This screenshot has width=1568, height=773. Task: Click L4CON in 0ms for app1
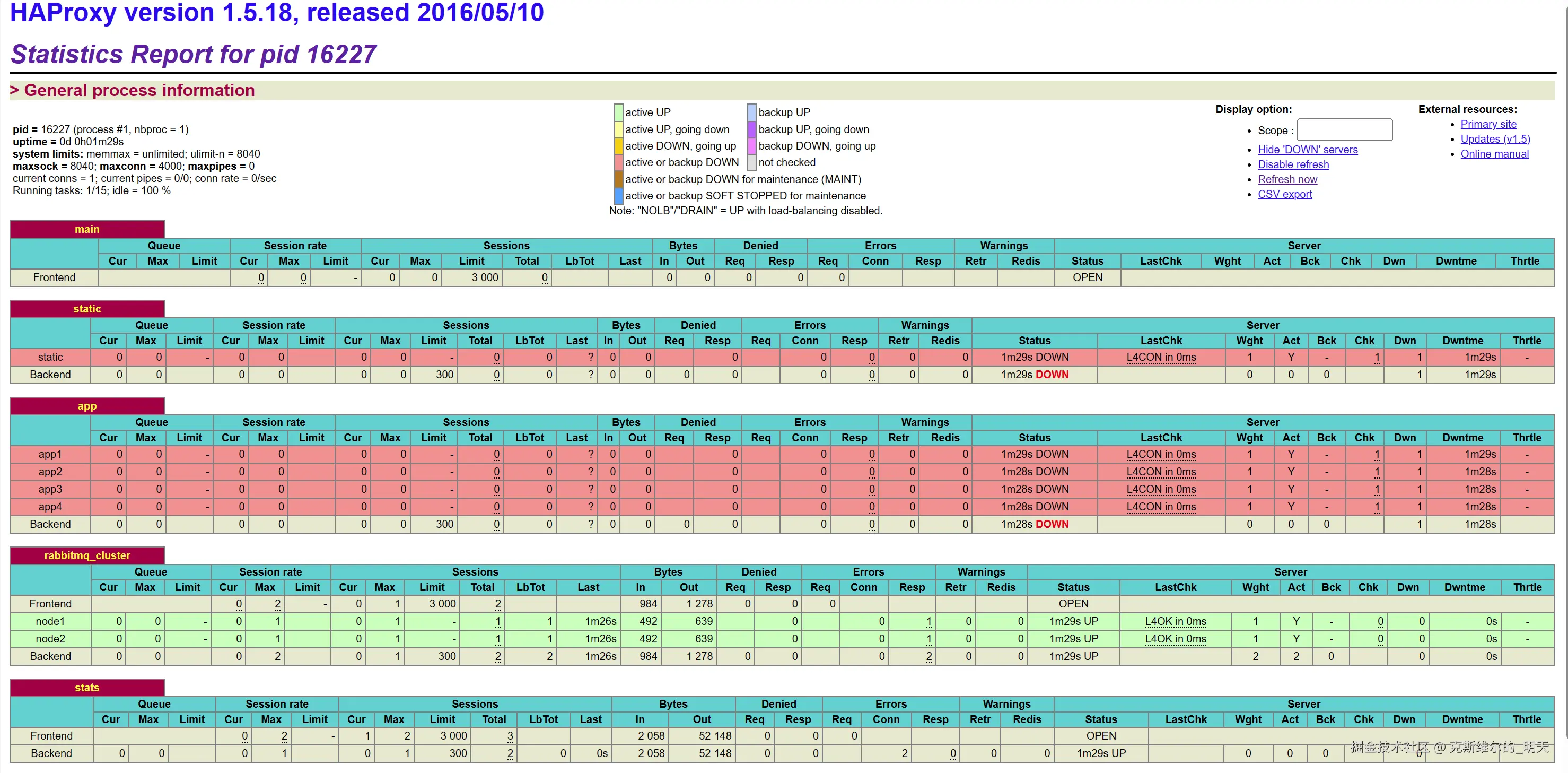pyautogui.click(x=1160, y=455)
